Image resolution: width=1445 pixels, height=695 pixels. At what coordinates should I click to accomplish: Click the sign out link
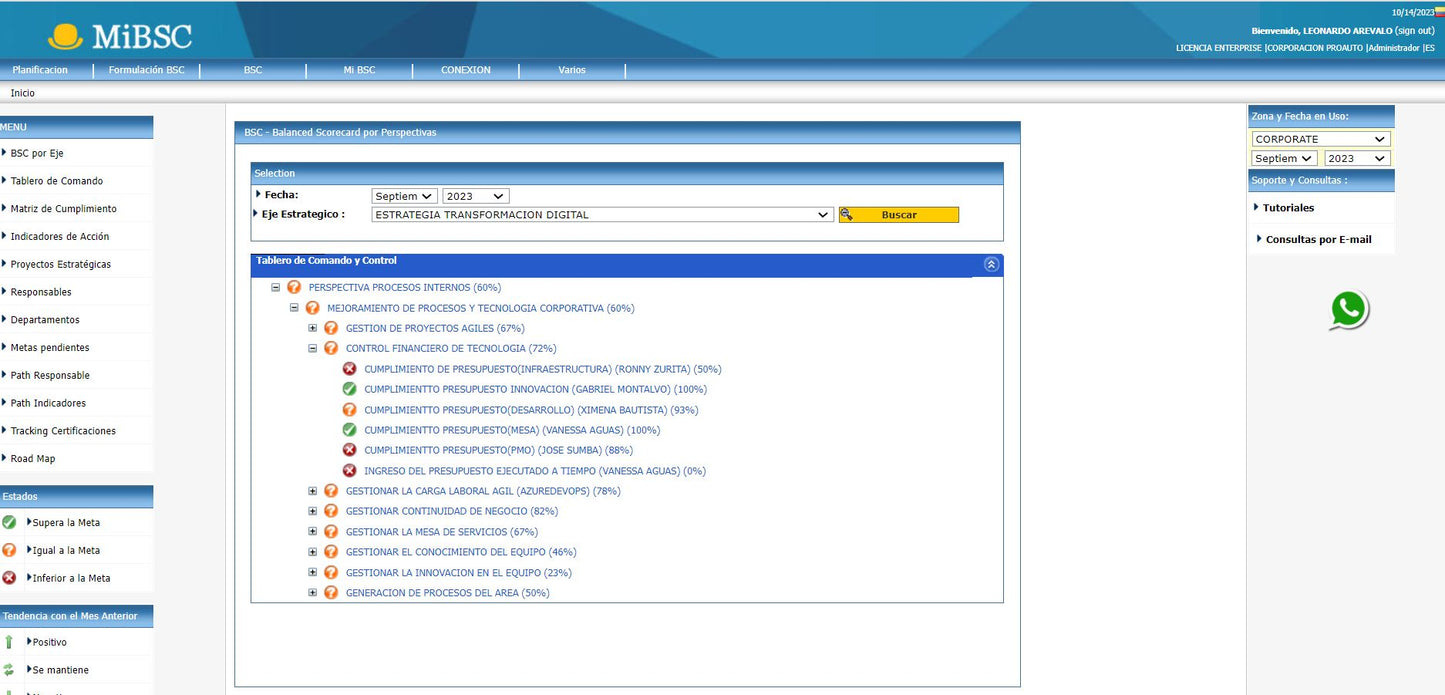[x=1414, y=31]
